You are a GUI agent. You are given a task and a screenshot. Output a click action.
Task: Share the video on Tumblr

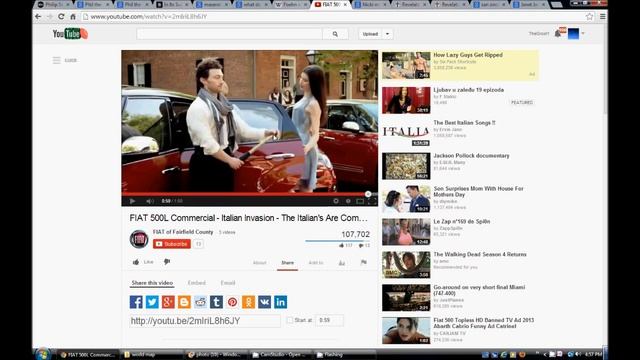(216, 302)
